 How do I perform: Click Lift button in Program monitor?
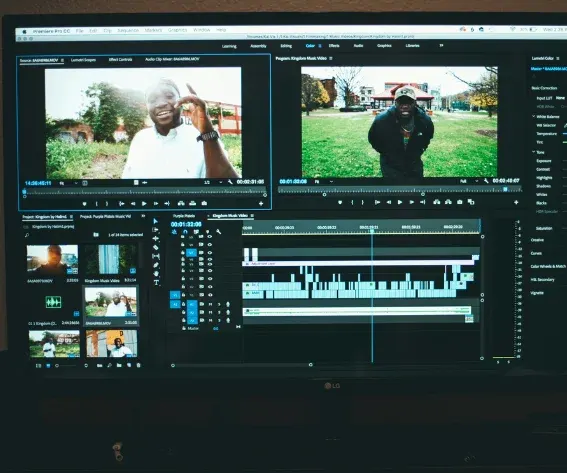click(436, 202)
